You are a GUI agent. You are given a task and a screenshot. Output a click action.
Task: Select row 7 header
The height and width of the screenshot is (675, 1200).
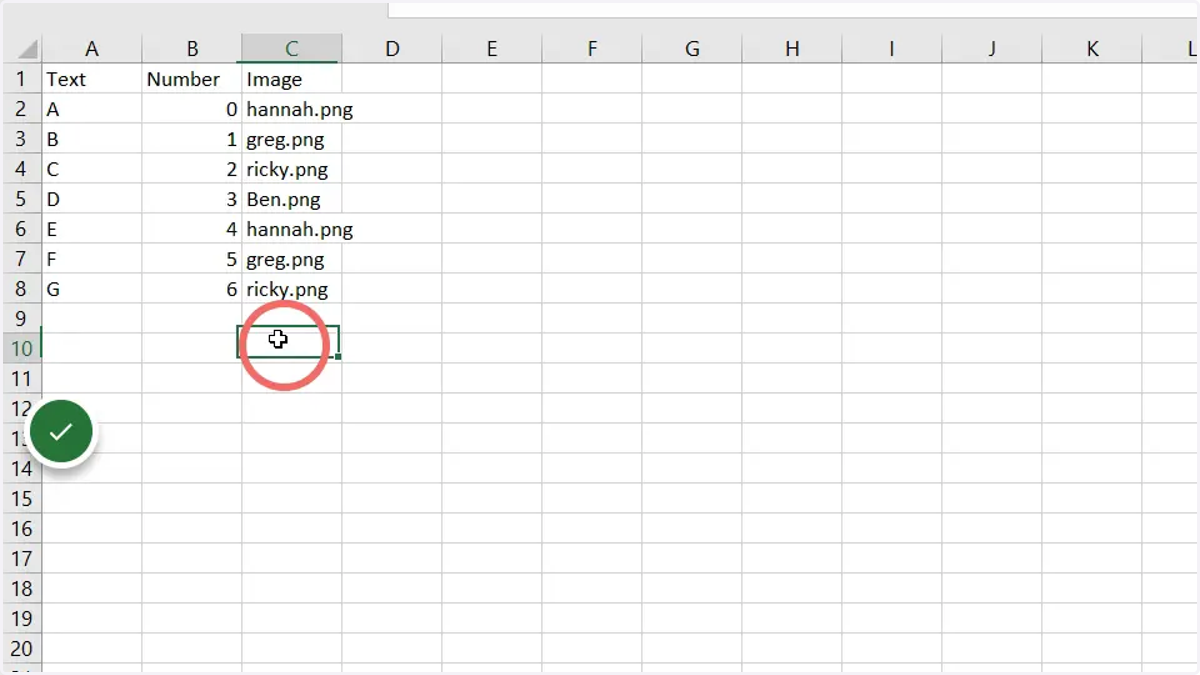22,259
